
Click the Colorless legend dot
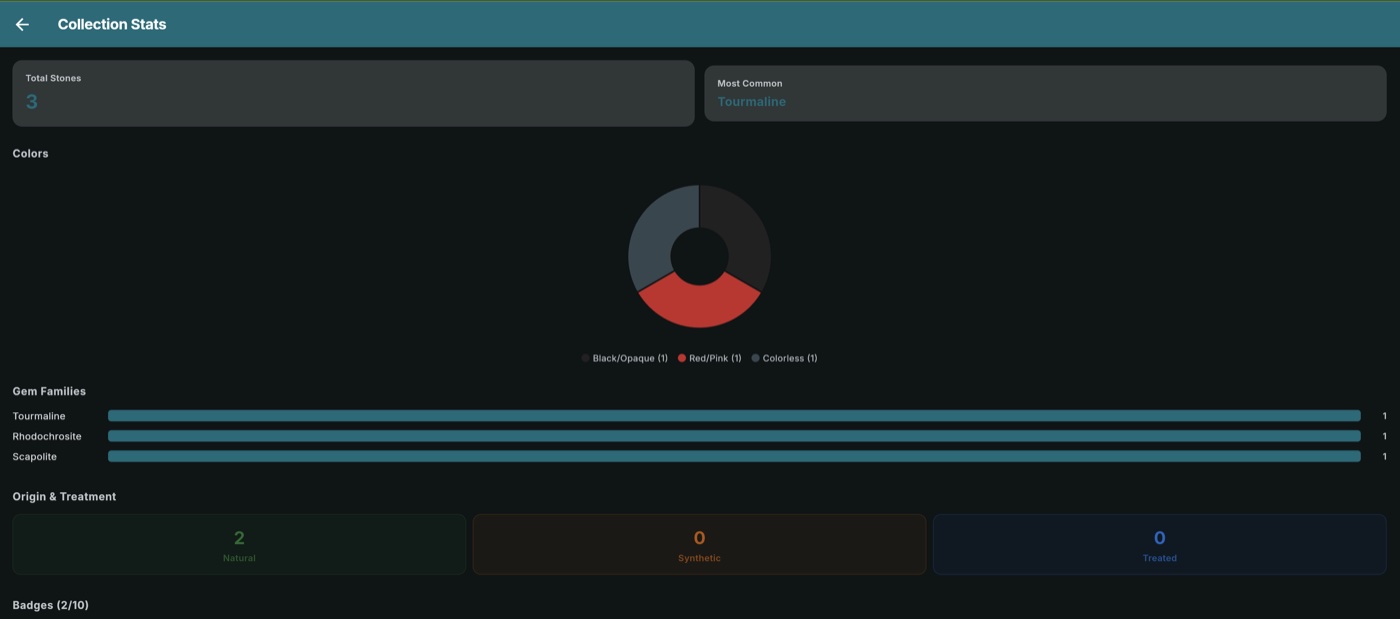point(756,358)
